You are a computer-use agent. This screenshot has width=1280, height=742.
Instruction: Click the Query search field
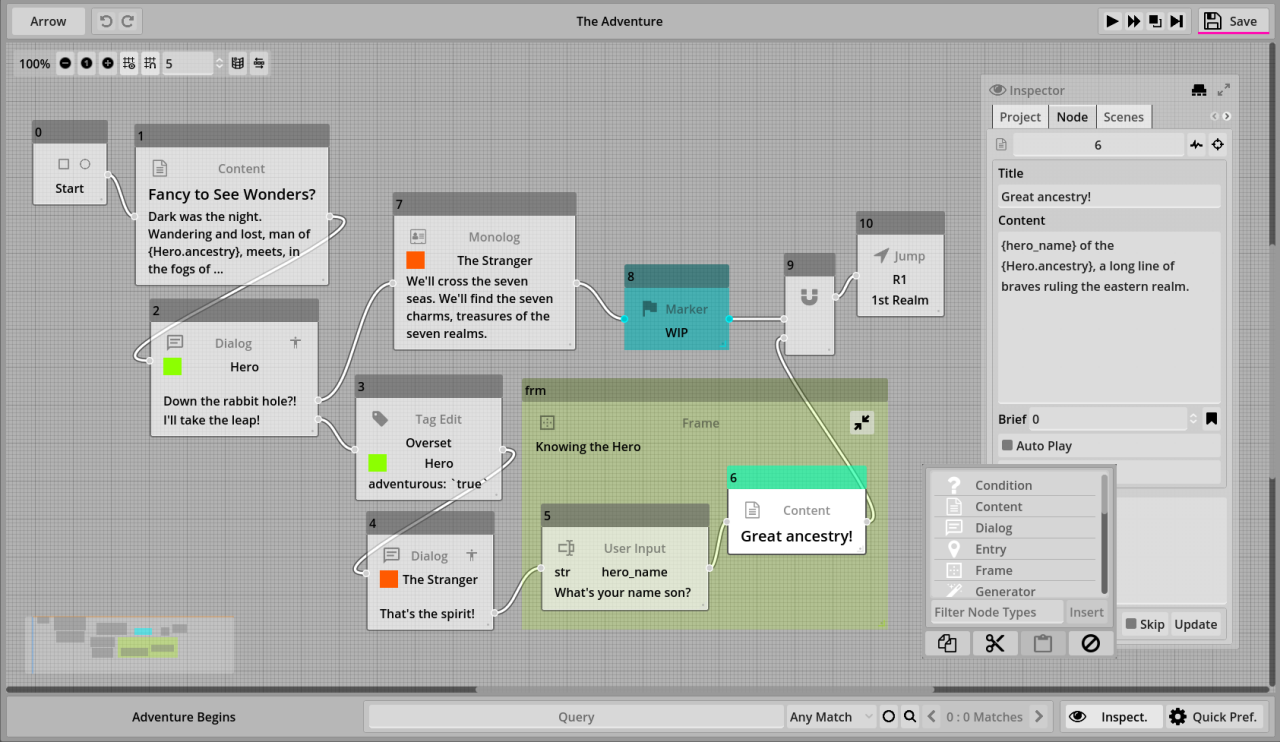point(576,717)
